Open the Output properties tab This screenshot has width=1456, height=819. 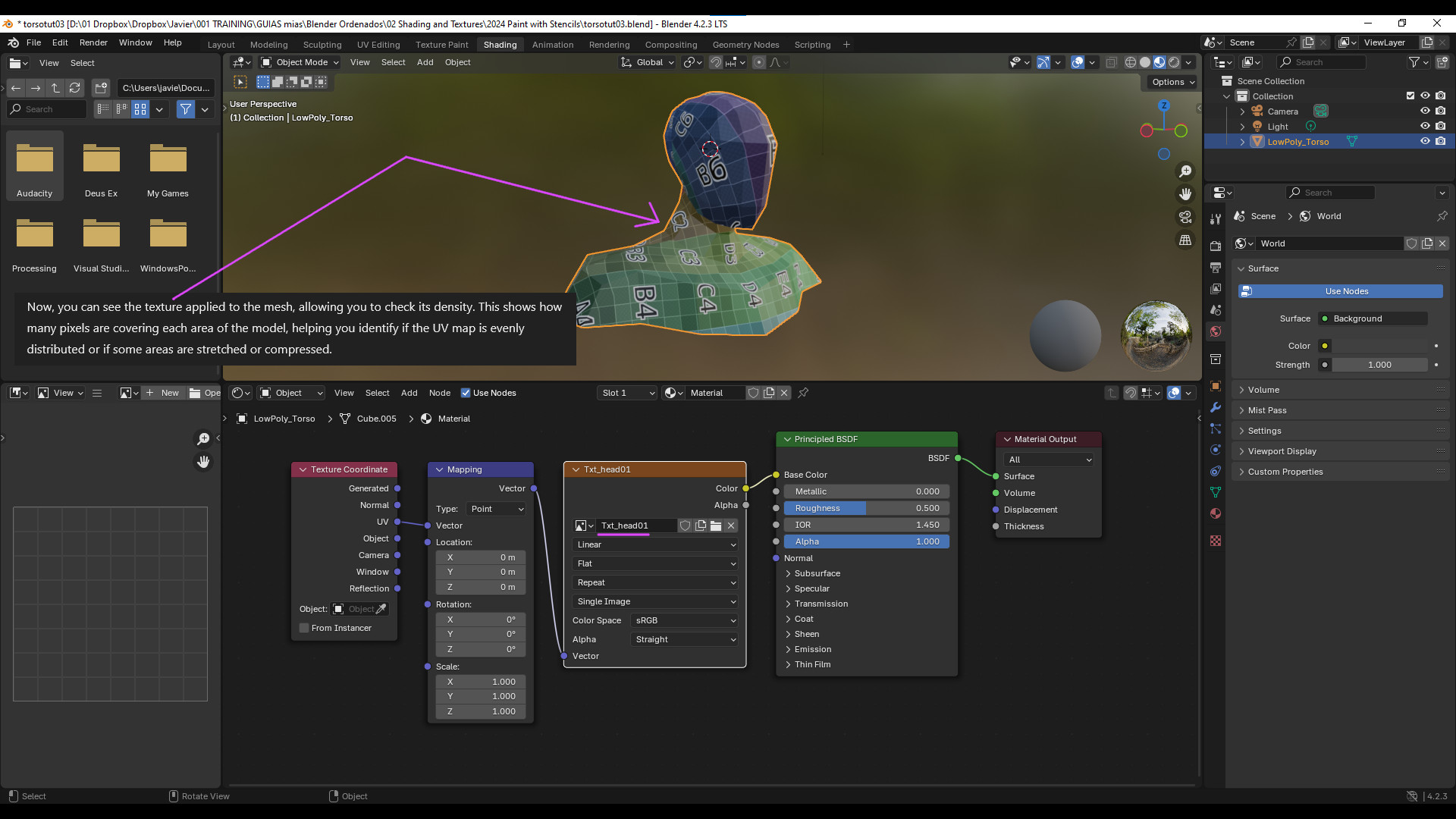[x=1216, y=268]
